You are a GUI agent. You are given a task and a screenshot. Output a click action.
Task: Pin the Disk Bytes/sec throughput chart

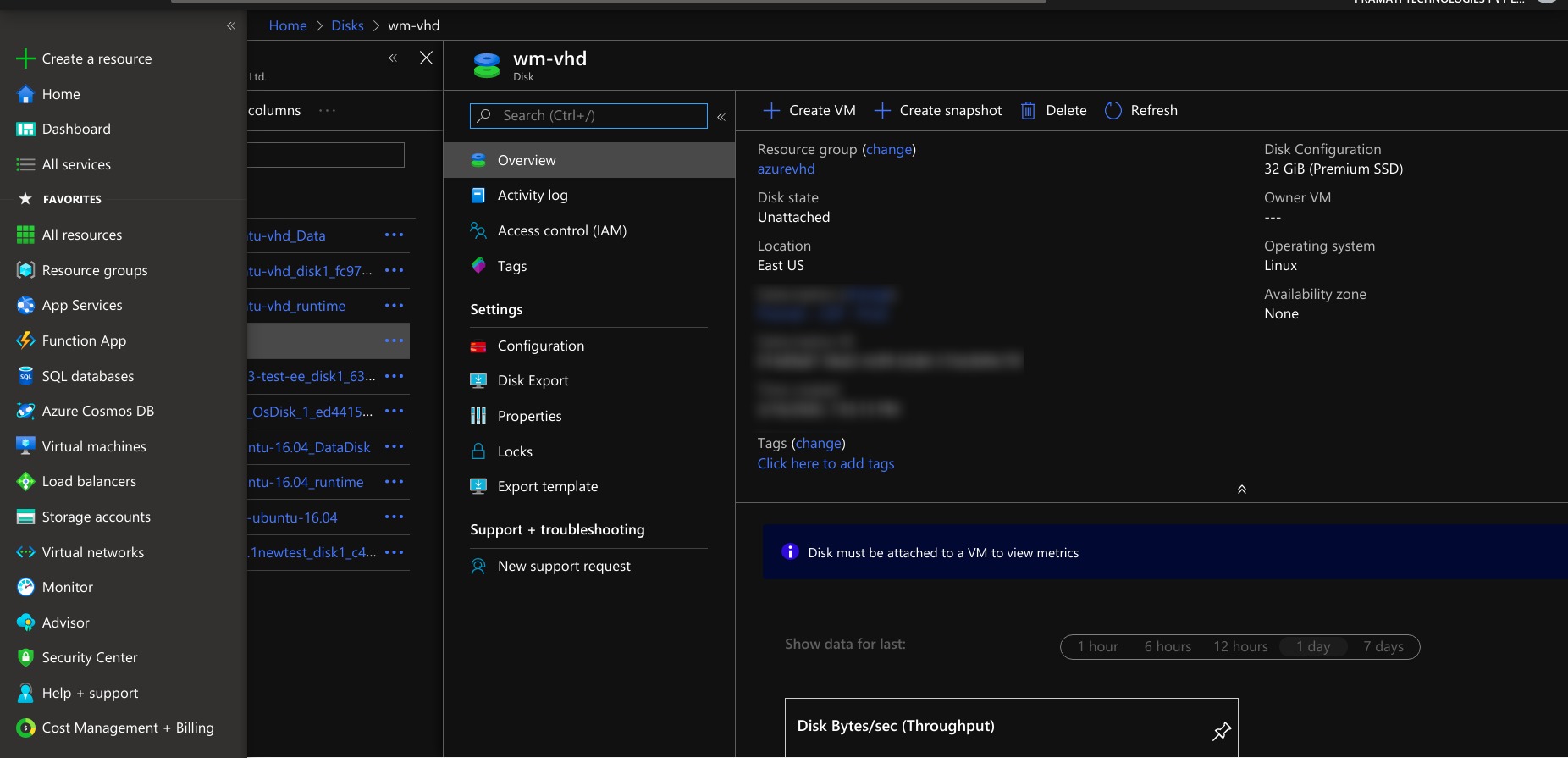tap(1221, 732)
